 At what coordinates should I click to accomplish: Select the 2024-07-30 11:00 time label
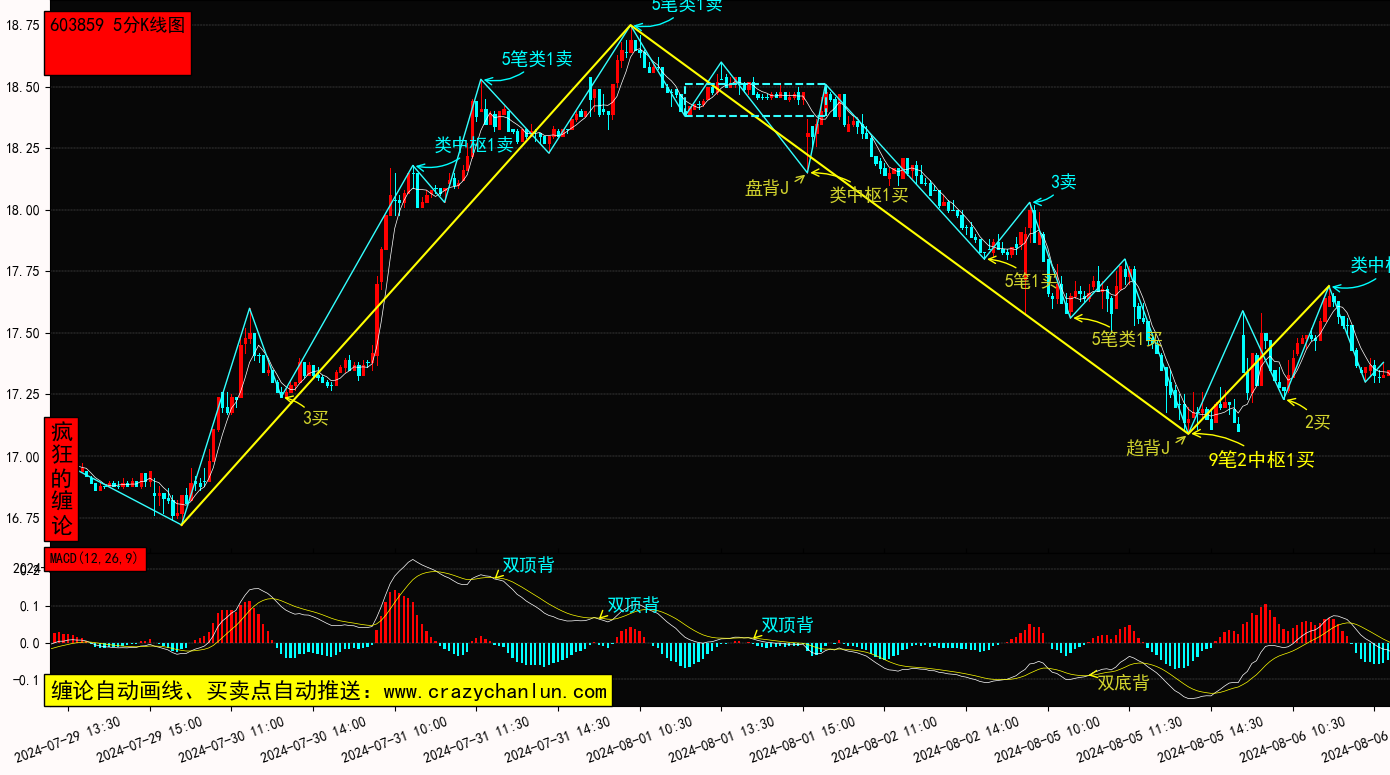[x=232, y=738]
